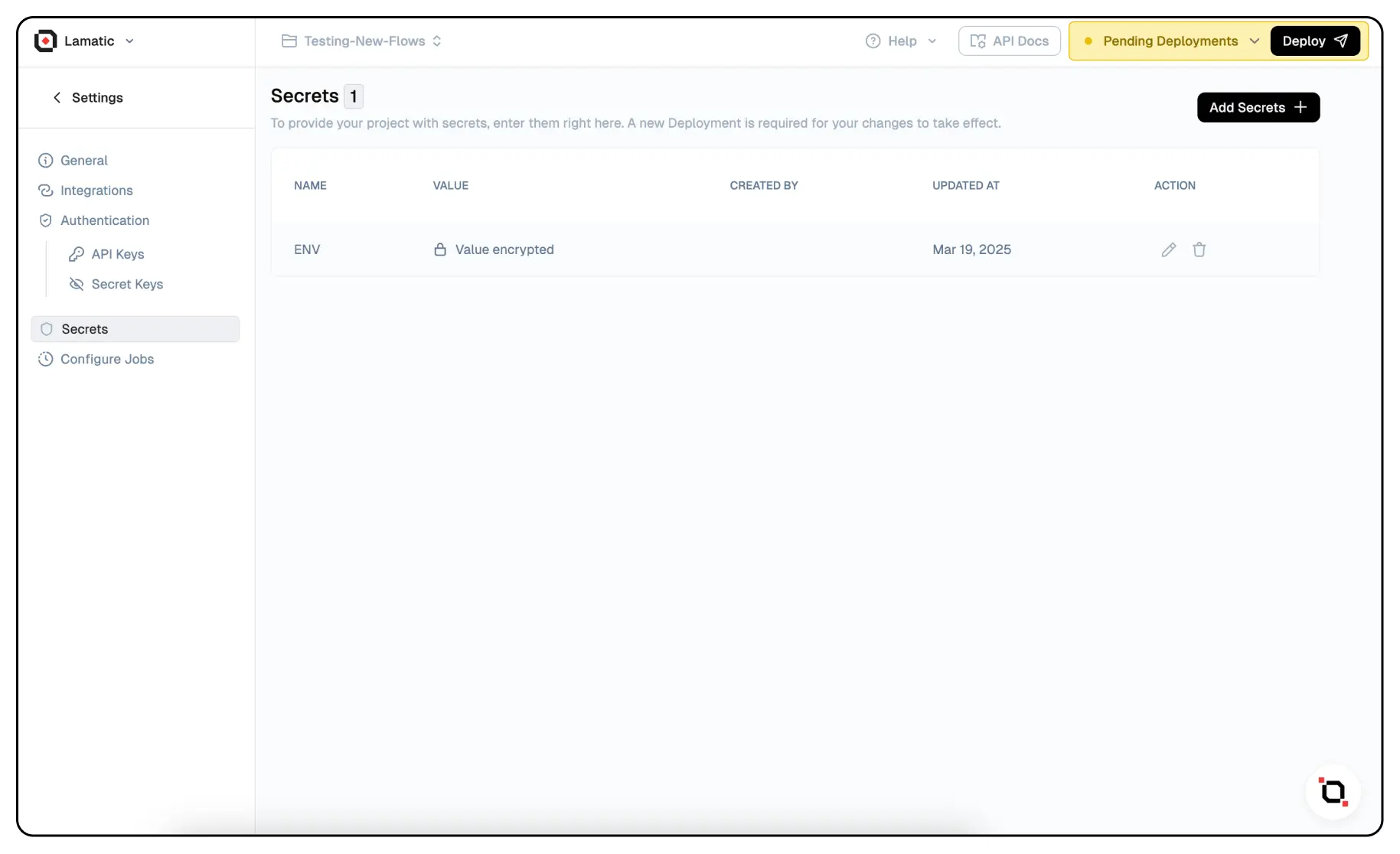Open General settings section
This screenshot has width=1400, height=854.
tap(83, 160)
